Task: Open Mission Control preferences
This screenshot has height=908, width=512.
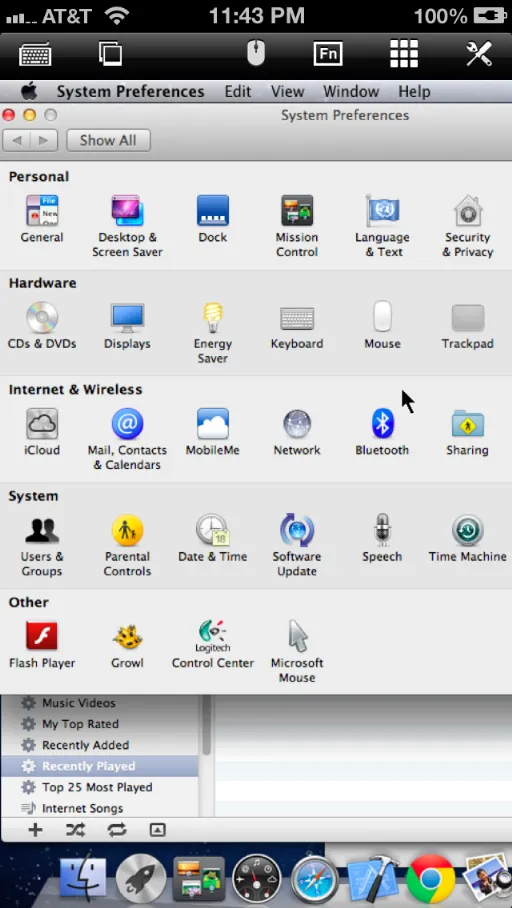Action: pyautogui.click(x=297, y=226)
